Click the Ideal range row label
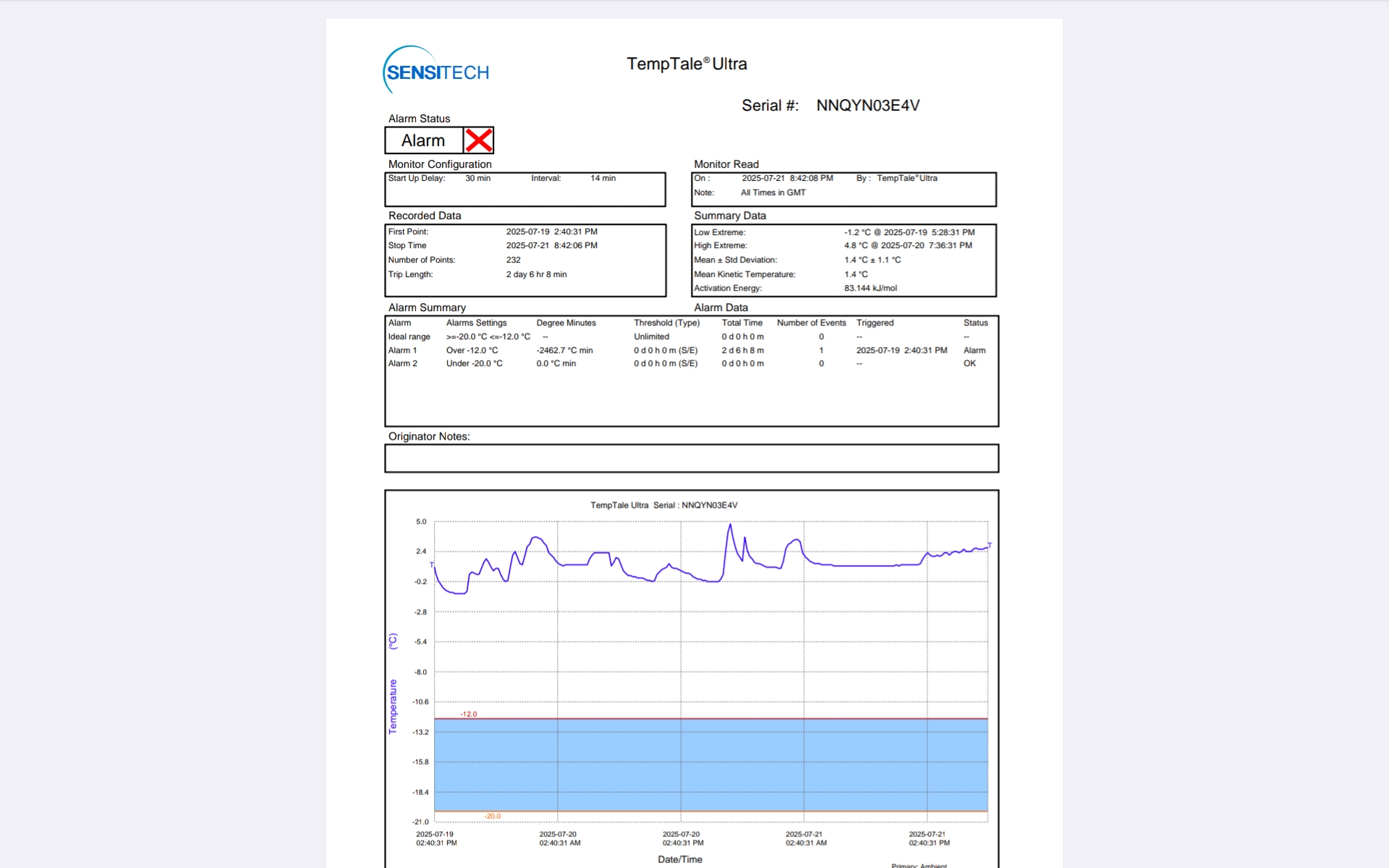This screenshot has height=868, width=1389. click(409, 336)
